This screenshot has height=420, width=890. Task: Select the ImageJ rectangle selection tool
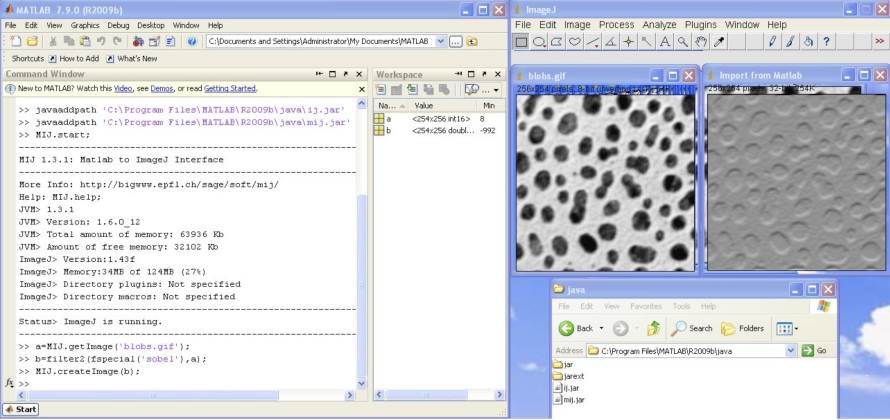point(521,42)
